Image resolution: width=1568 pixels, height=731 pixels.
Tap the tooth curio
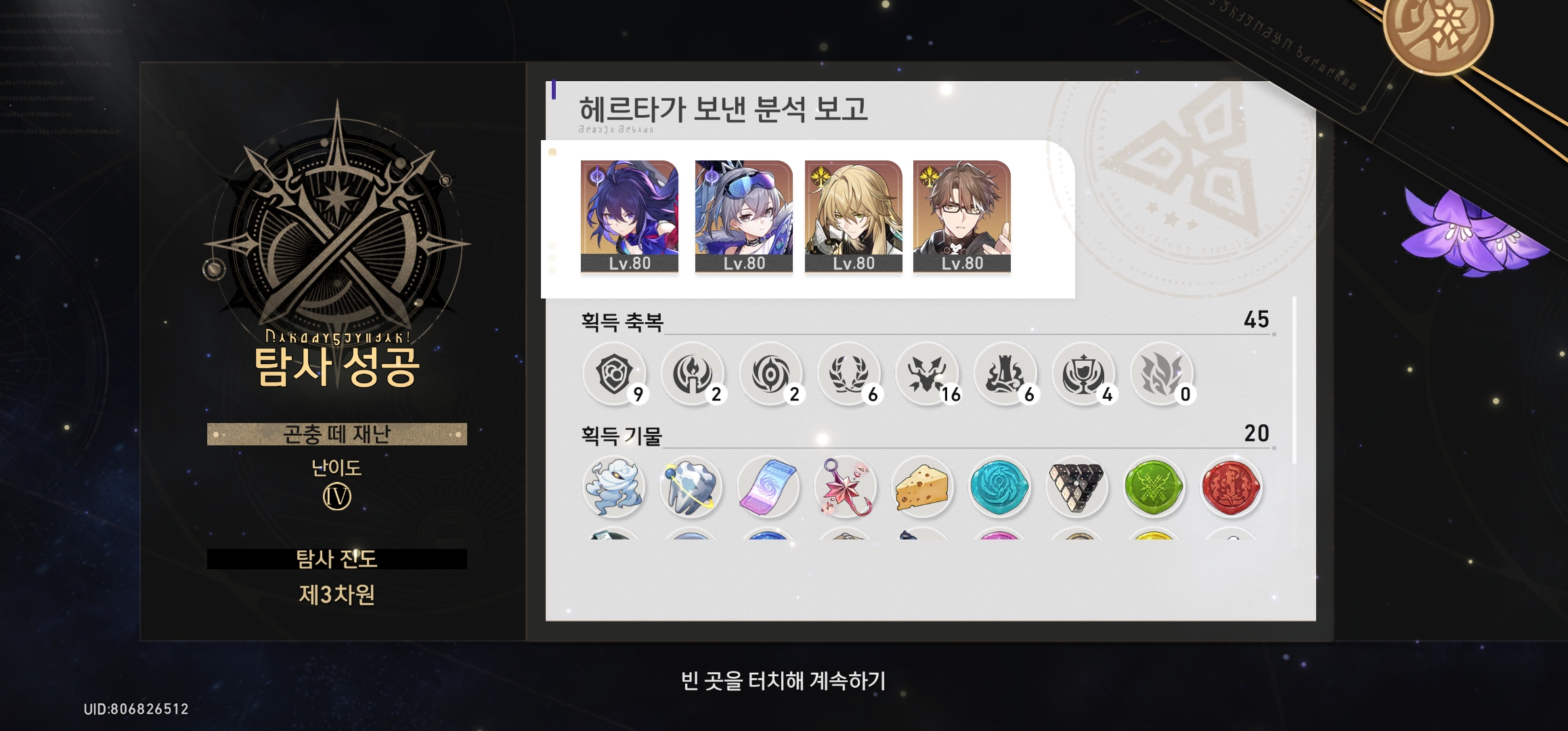pos(691,487)
